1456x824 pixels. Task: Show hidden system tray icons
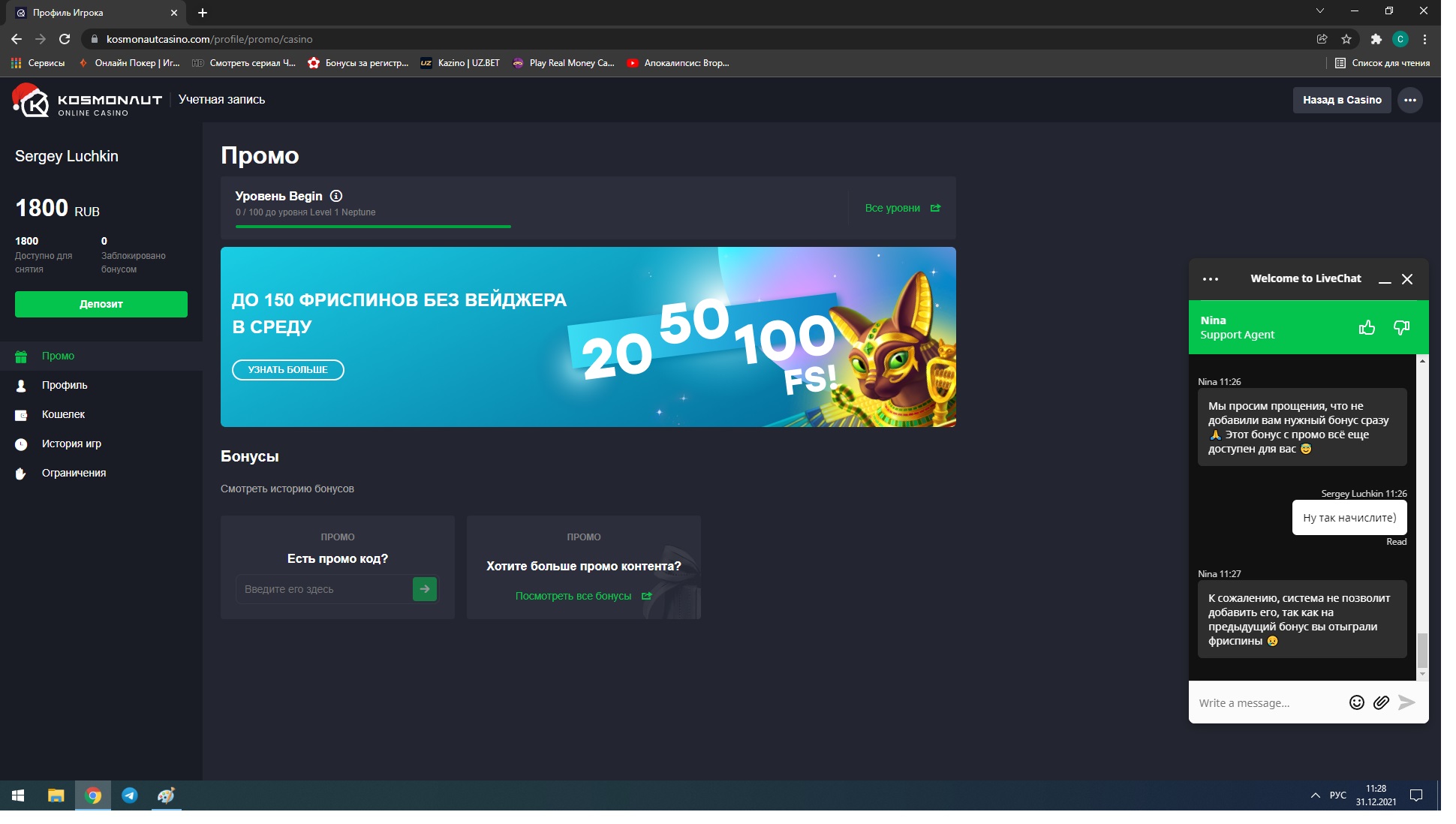point(1315,795)
